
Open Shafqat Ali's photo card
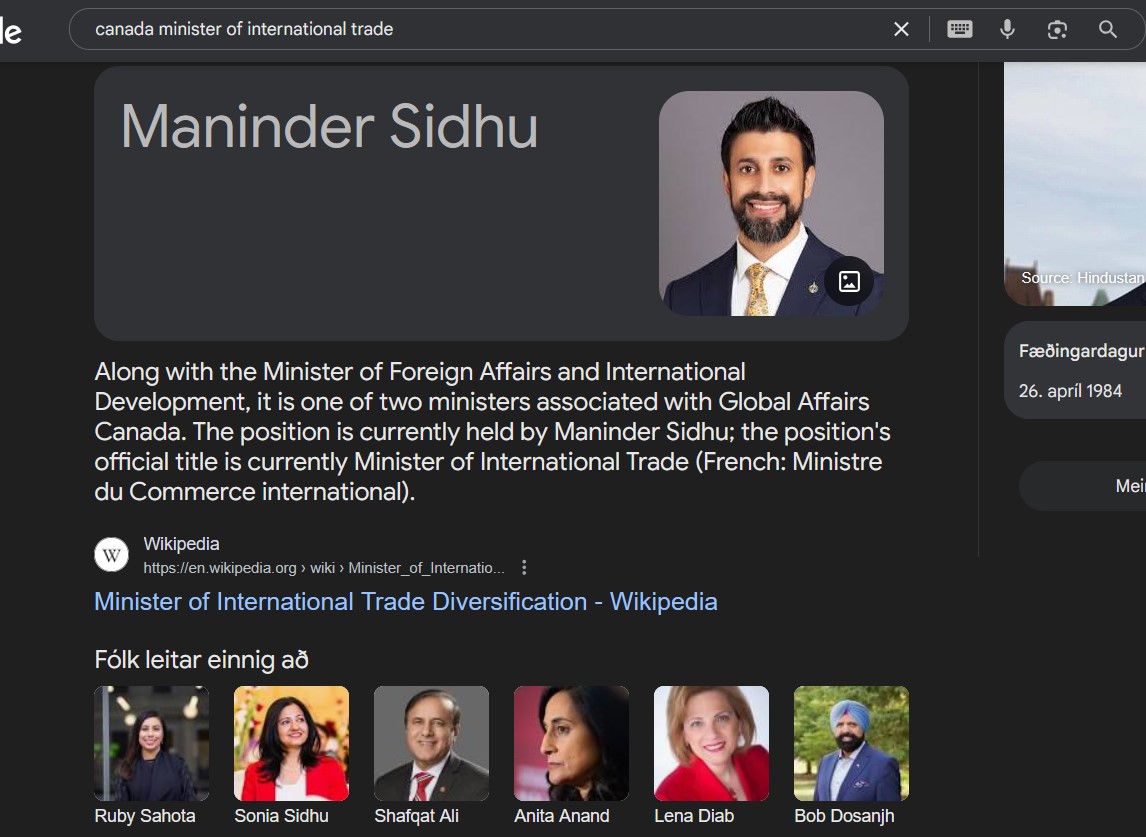point(431,743)
